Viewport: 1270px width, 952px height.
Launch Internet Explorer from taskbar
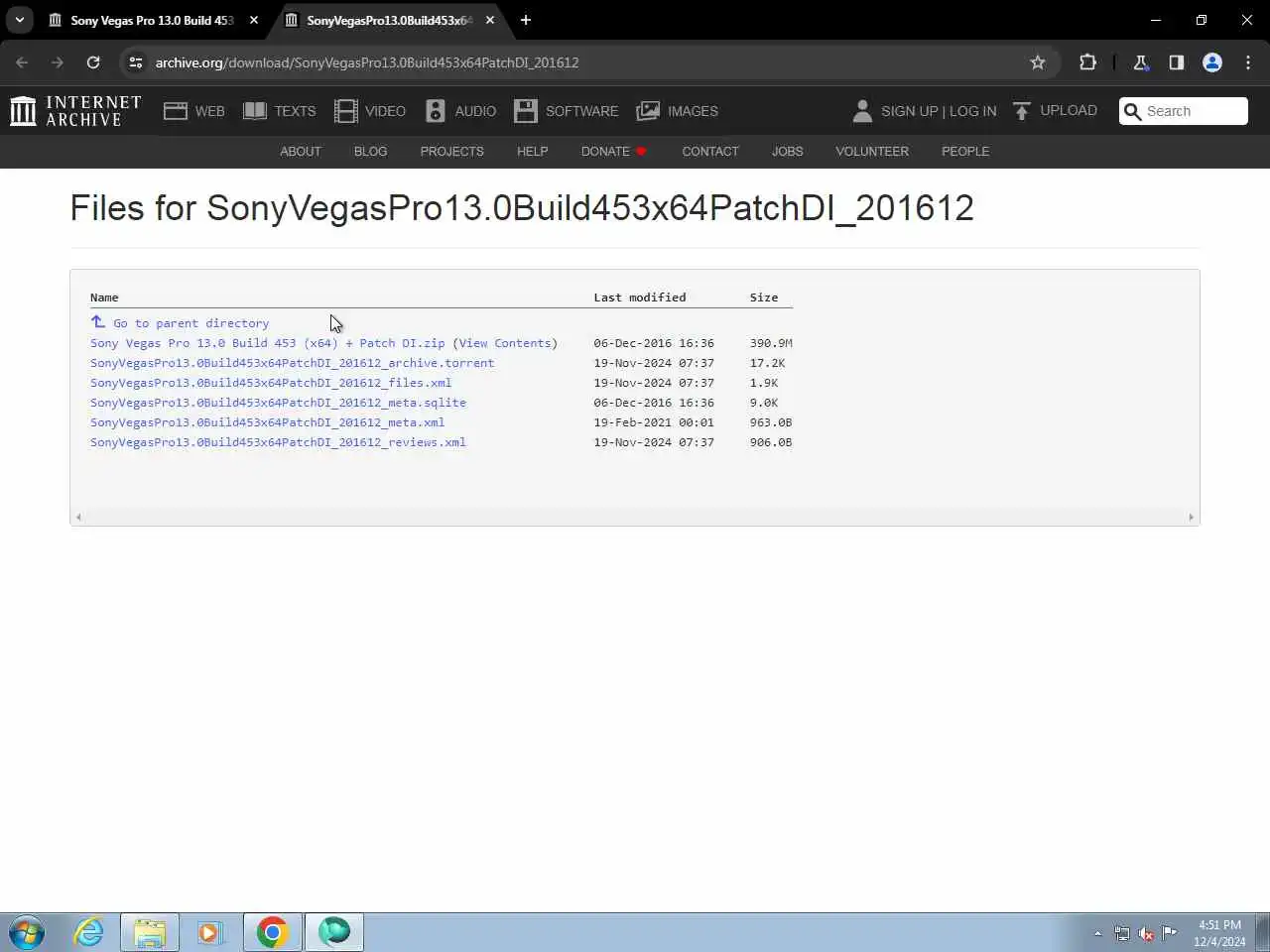pos(89,932)
